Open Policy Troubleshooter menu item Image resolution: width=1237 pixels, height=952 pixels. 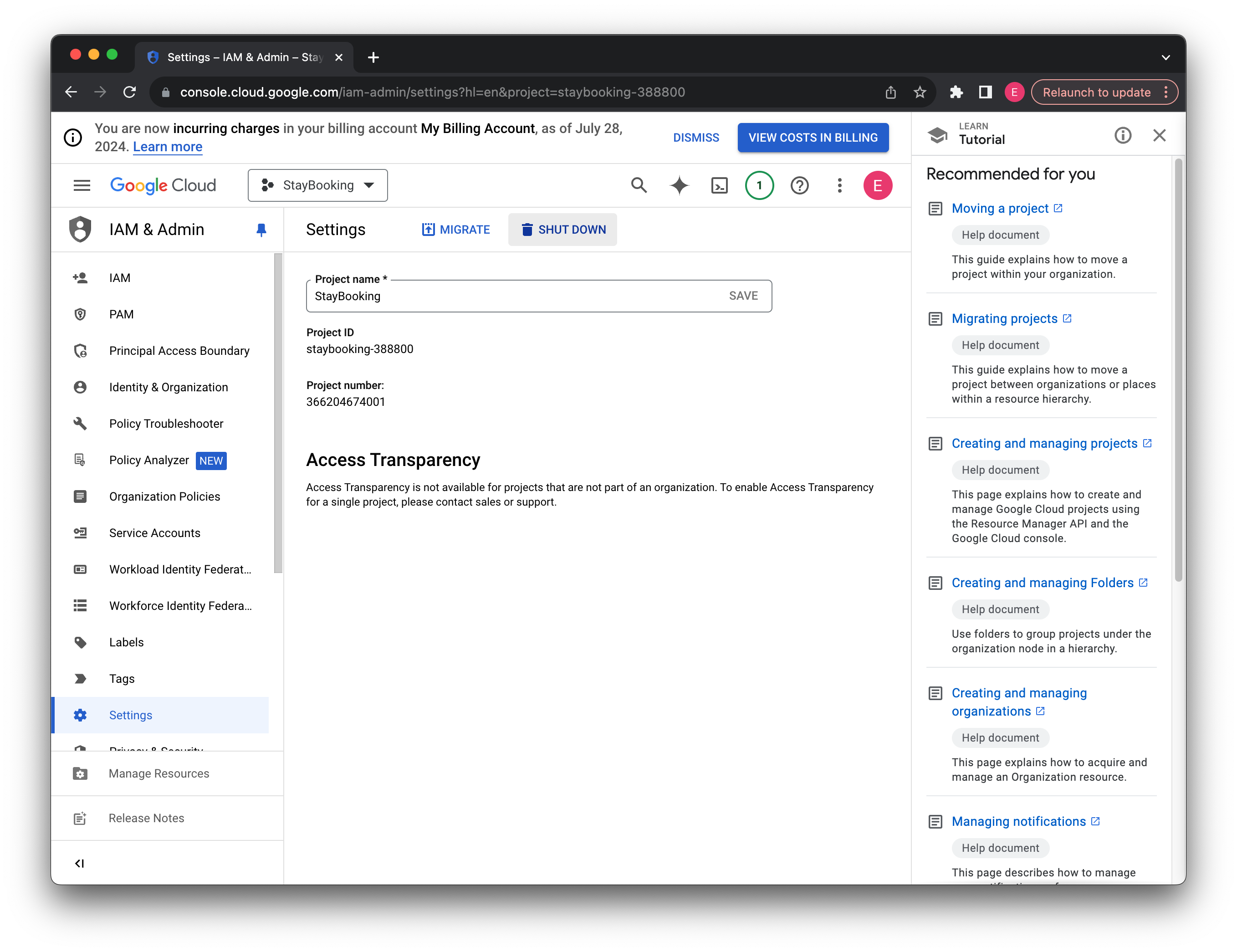pyautogui.click(x=166, y=424)
